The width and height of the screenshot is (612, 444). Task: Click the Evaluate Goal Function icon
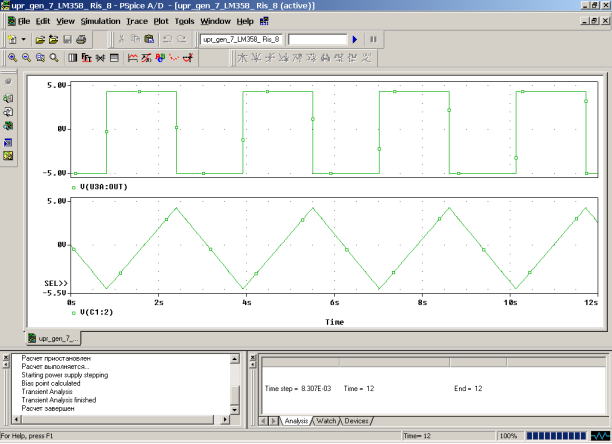(146, 58)
